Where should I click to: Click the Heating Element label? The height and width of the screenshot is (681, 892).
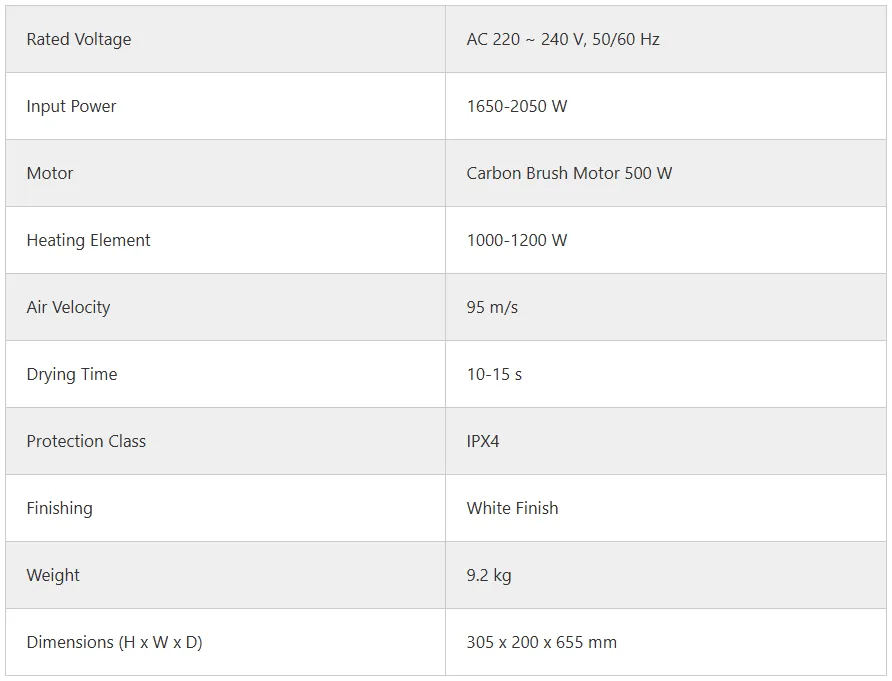click(x=88, y=241)
